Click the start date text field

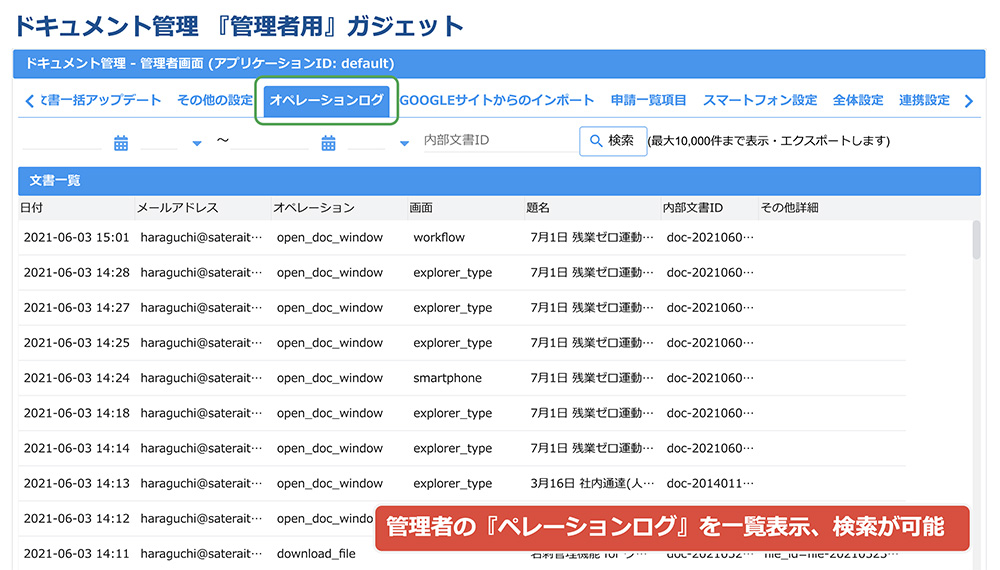click(62, 142)
